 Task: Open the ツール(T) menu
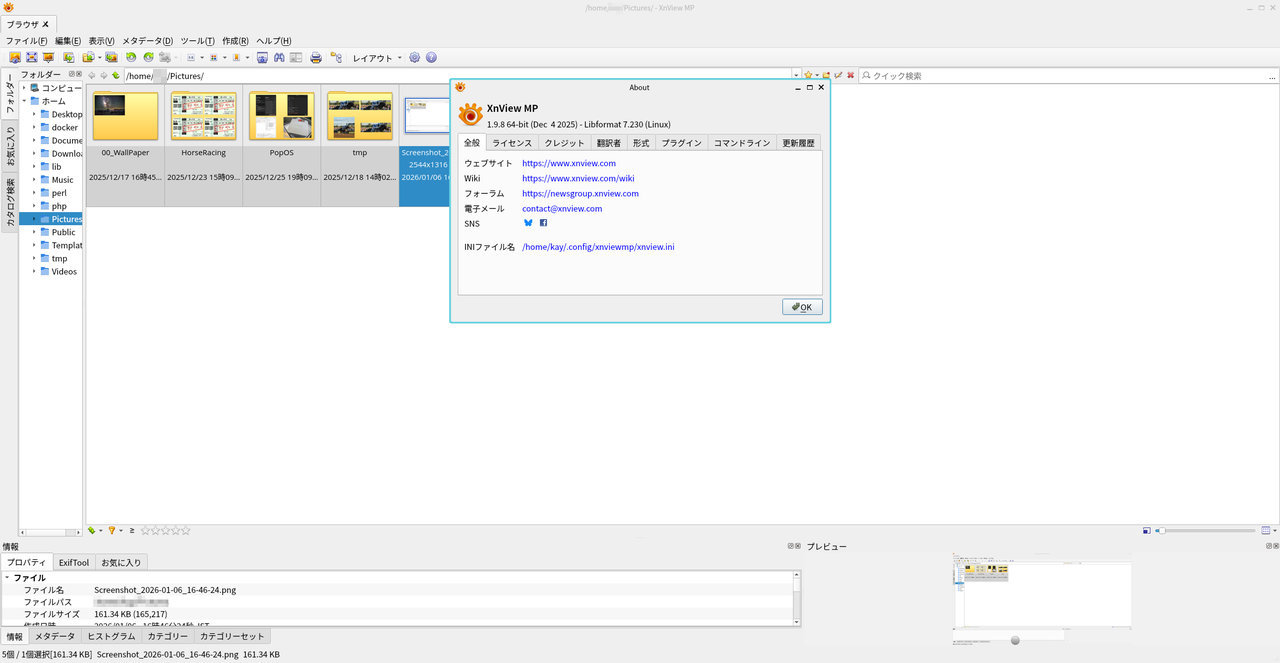point(197,41)
